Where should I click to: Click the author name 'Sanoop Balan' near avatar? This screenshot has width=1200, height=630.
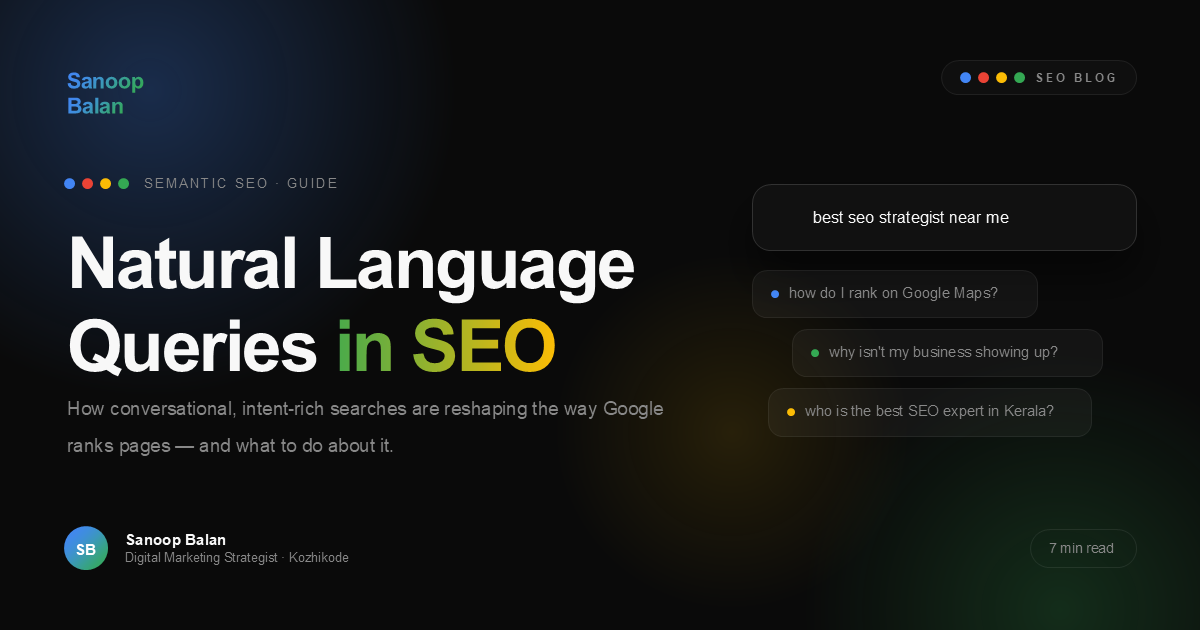coord(176,540)
